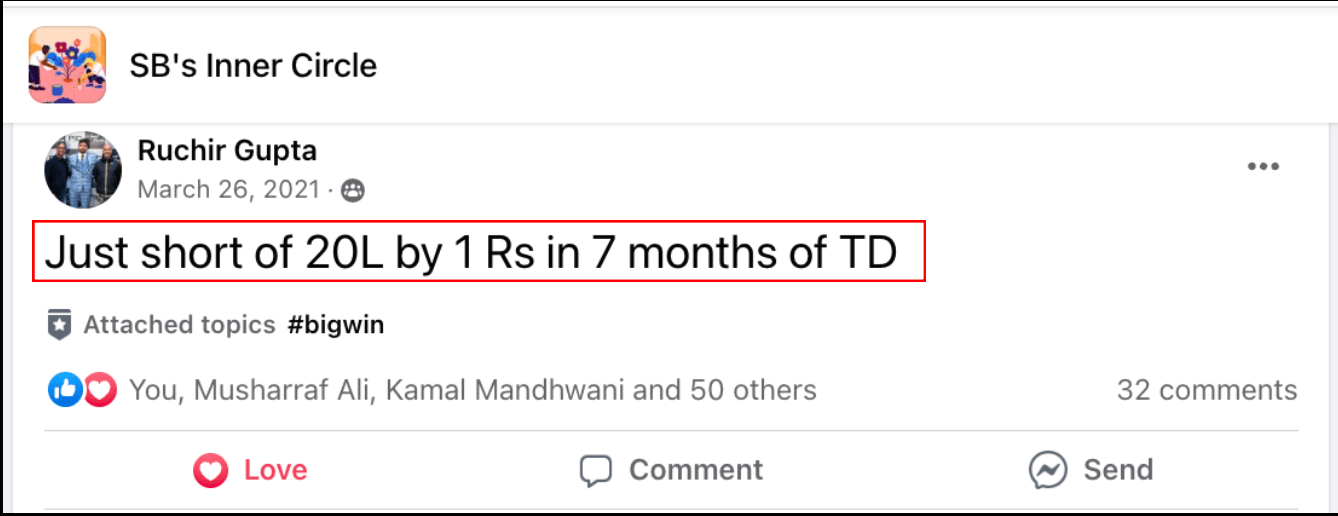Click the blue Like reaction icon

point(63,390)
